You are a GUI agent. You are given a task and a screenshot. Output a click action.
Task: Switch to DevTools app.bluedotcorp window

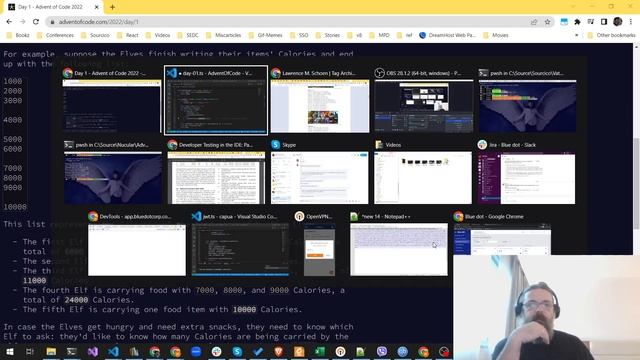(137, 244)
